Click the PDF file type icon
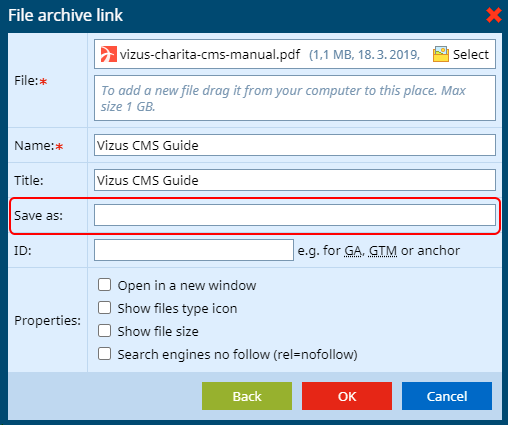This screenshot has height=425, width=508. coord(109,54)
